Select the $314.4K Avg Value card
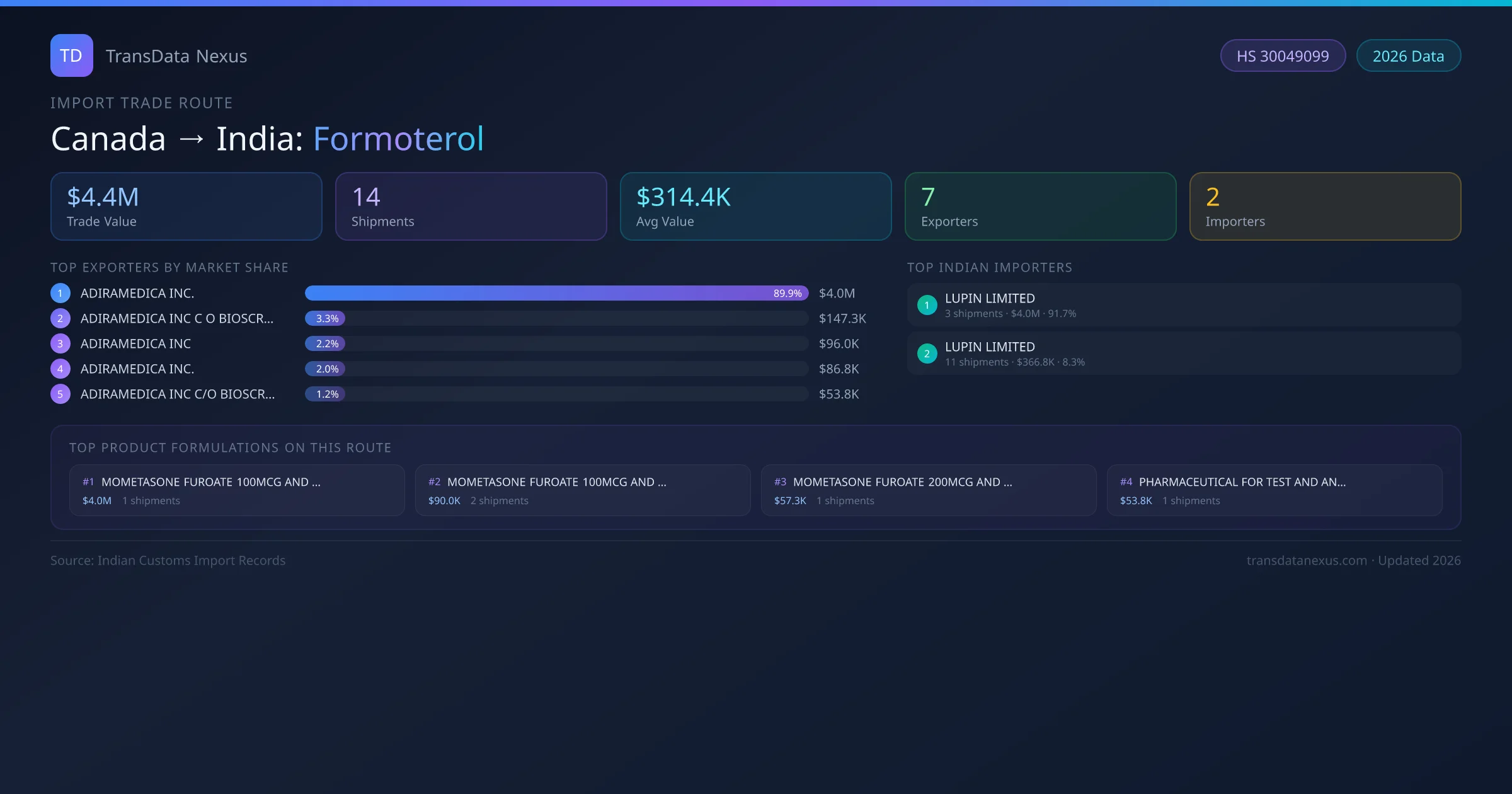 coord(755,206)
